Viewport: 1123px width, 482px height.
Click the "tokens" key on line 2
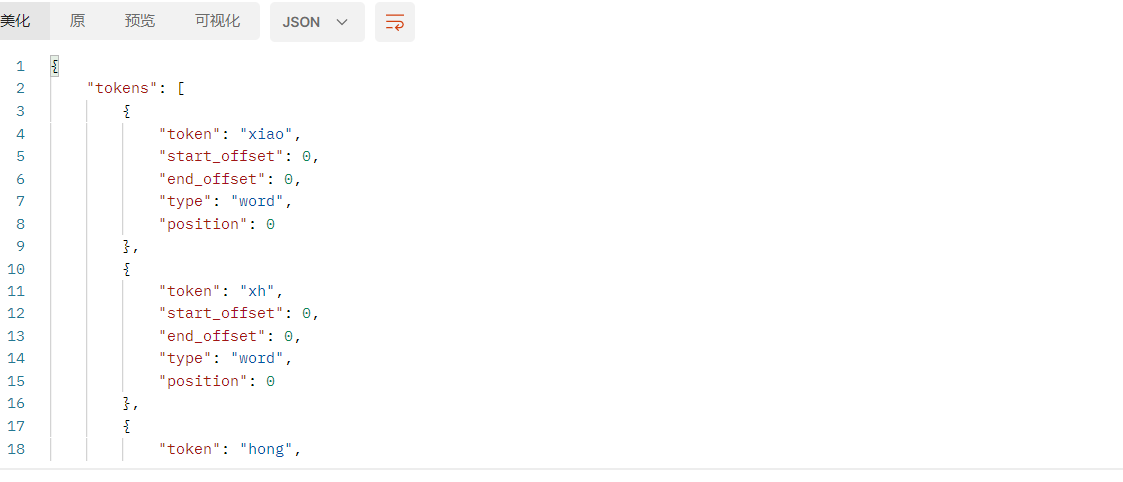pyautogui.click(x=122, y=89)
